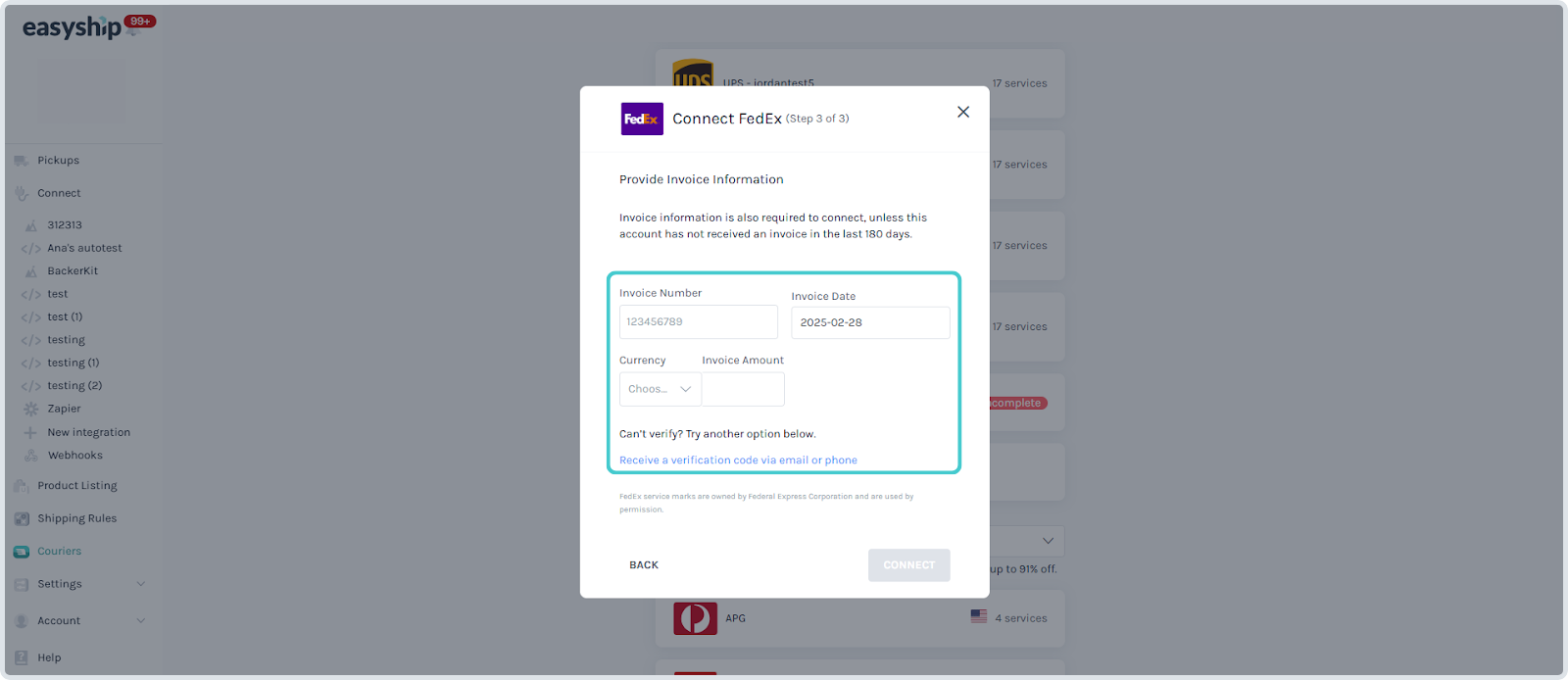Open Product Listing page

(x=76, y=486)
